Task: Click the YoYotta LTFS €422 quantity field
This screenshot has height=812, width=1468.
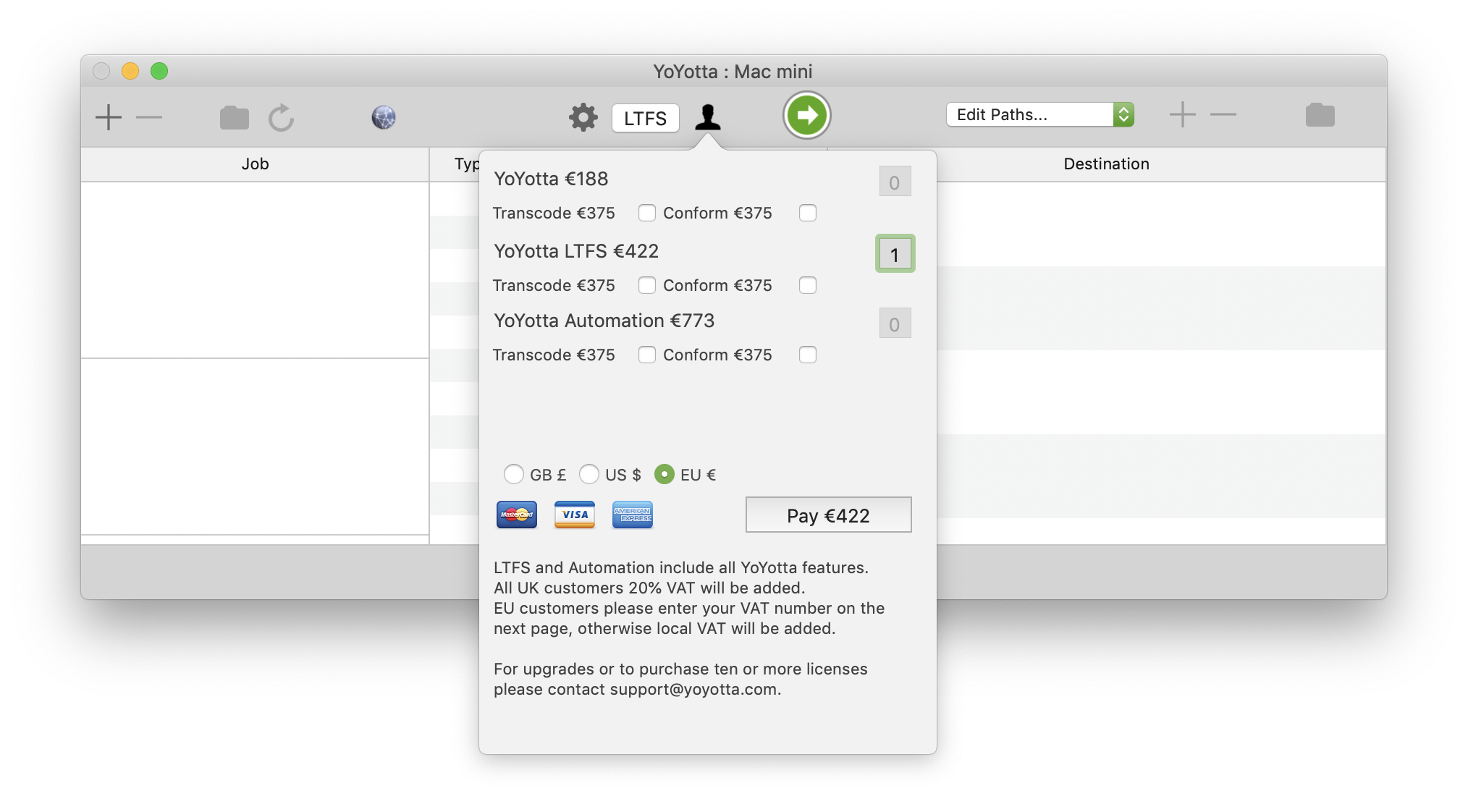Action: tap(895, 254)
